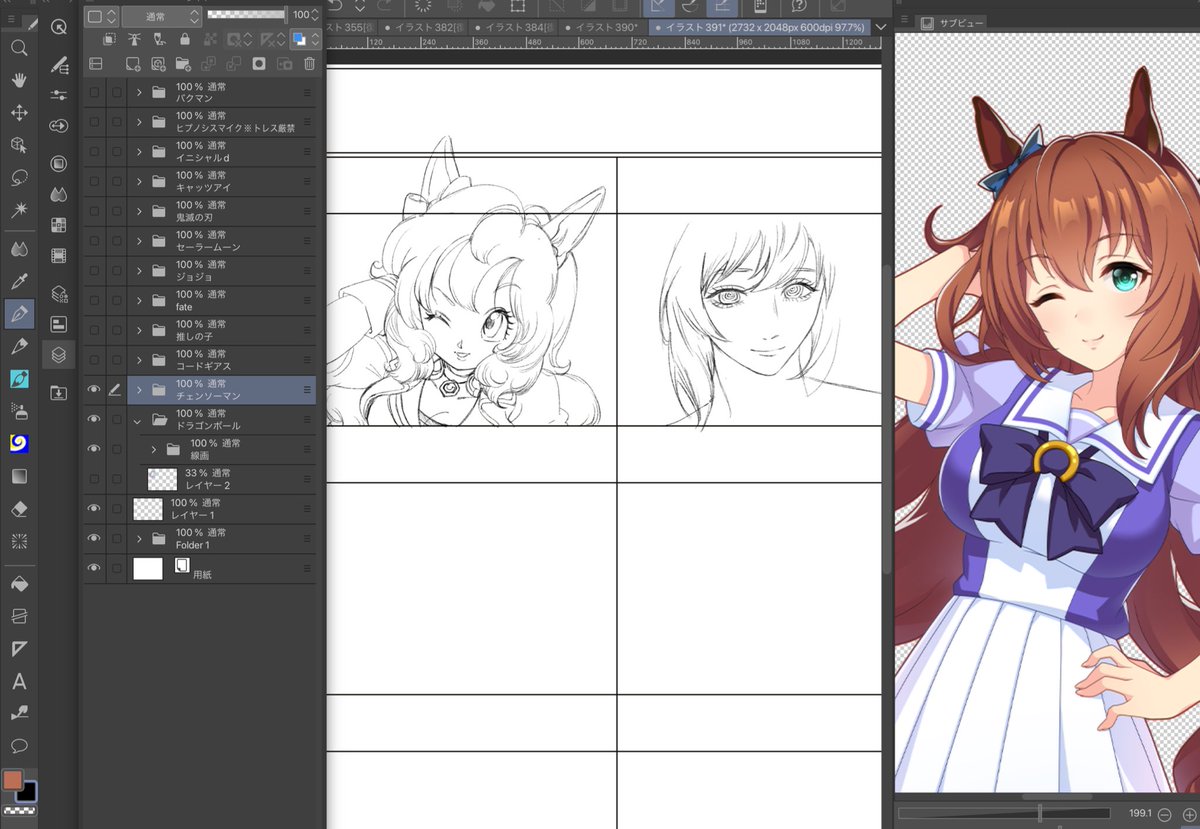
Task: Open the Animation timeline film icon
Action: (59, 256)
